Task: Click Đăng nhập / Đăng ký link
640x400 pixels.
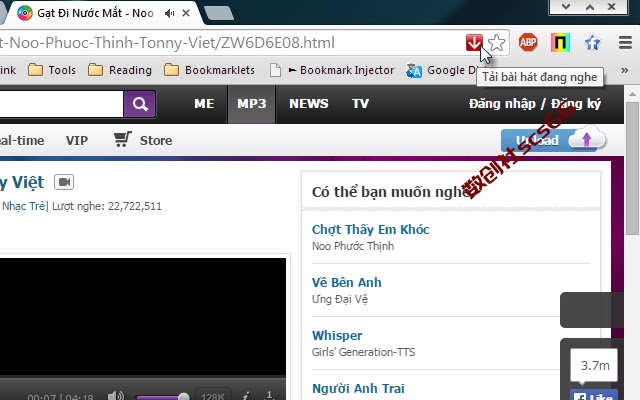Action: click(535, 104)
